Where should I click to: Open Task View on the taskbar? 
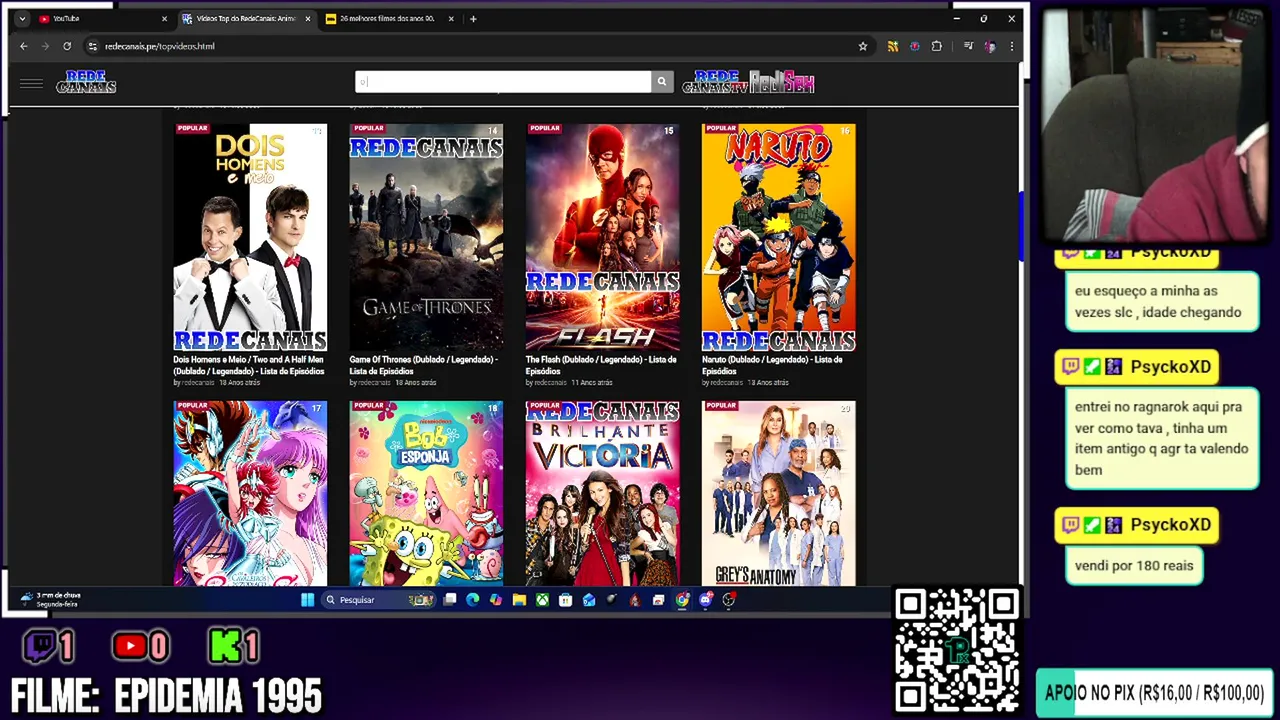450,600
